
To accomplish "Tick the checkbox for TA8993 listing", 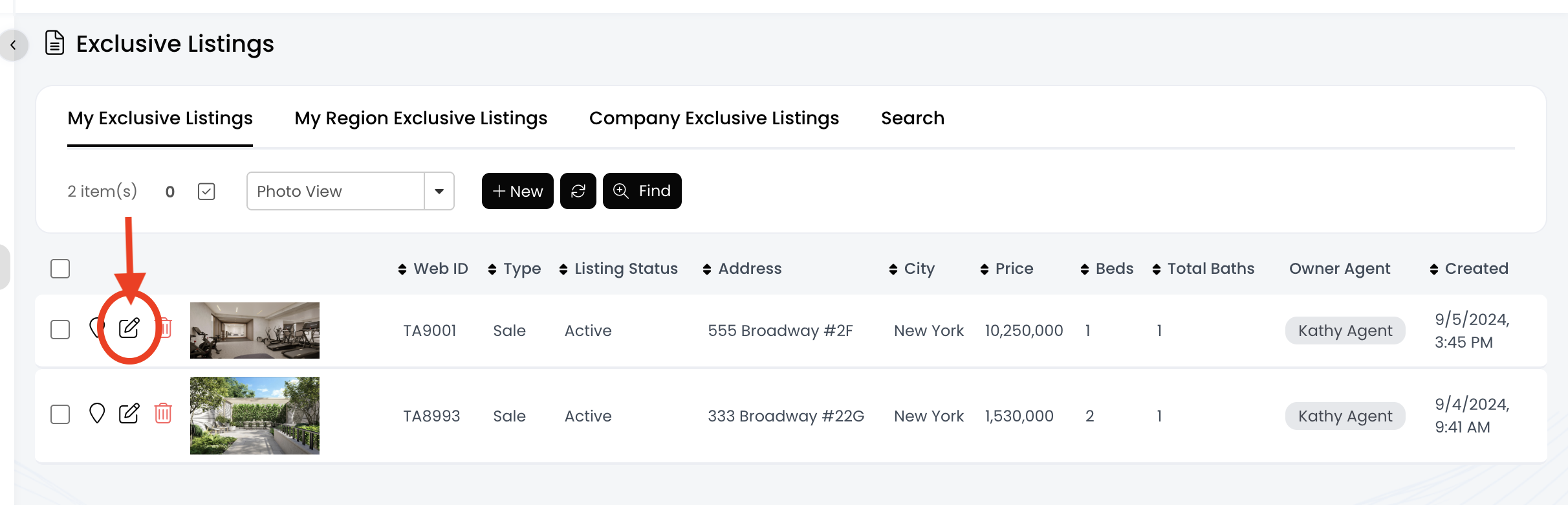I will click(60, 414).
